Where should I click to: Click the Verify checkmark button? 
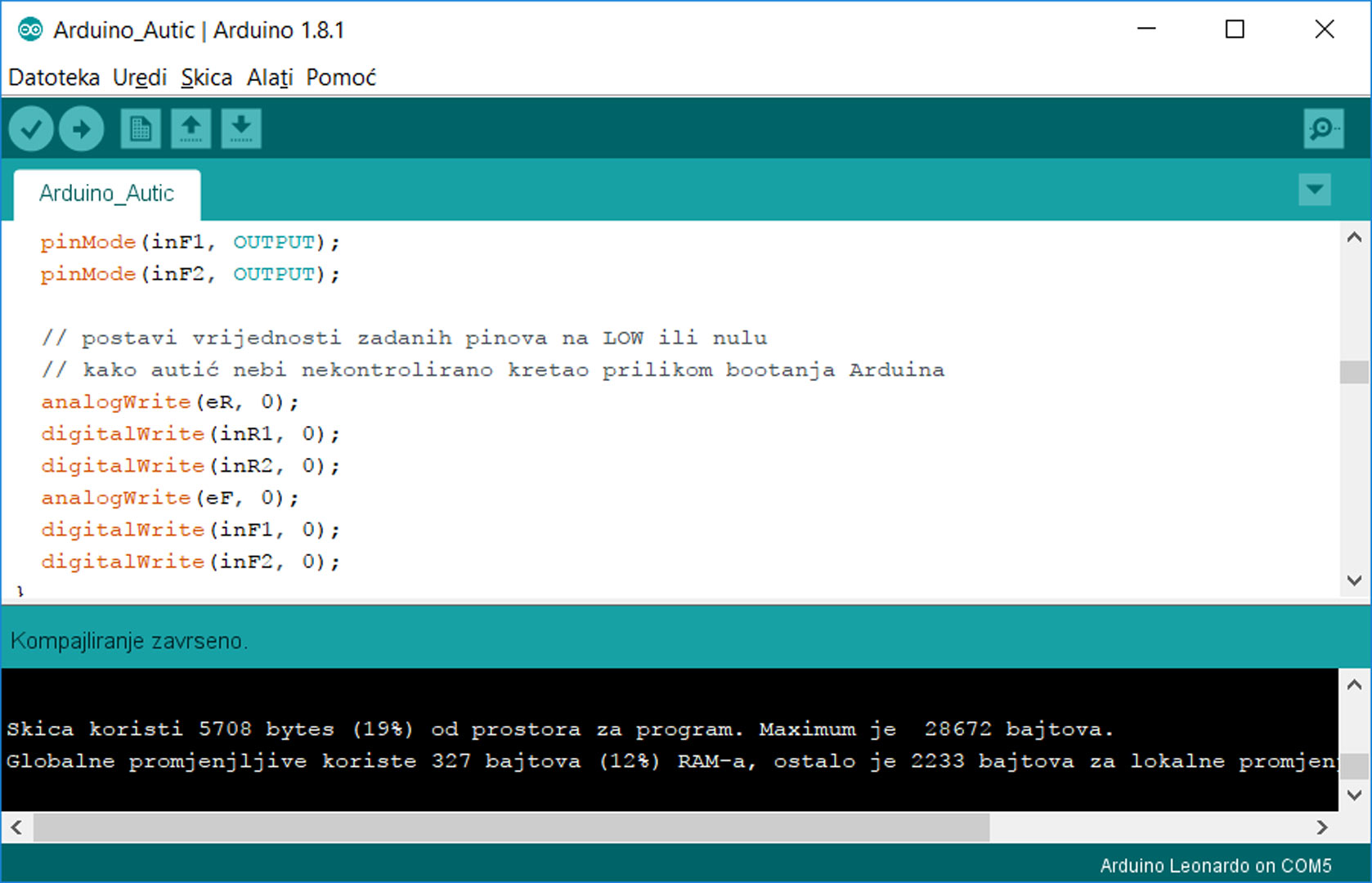[x=31, y=129]
